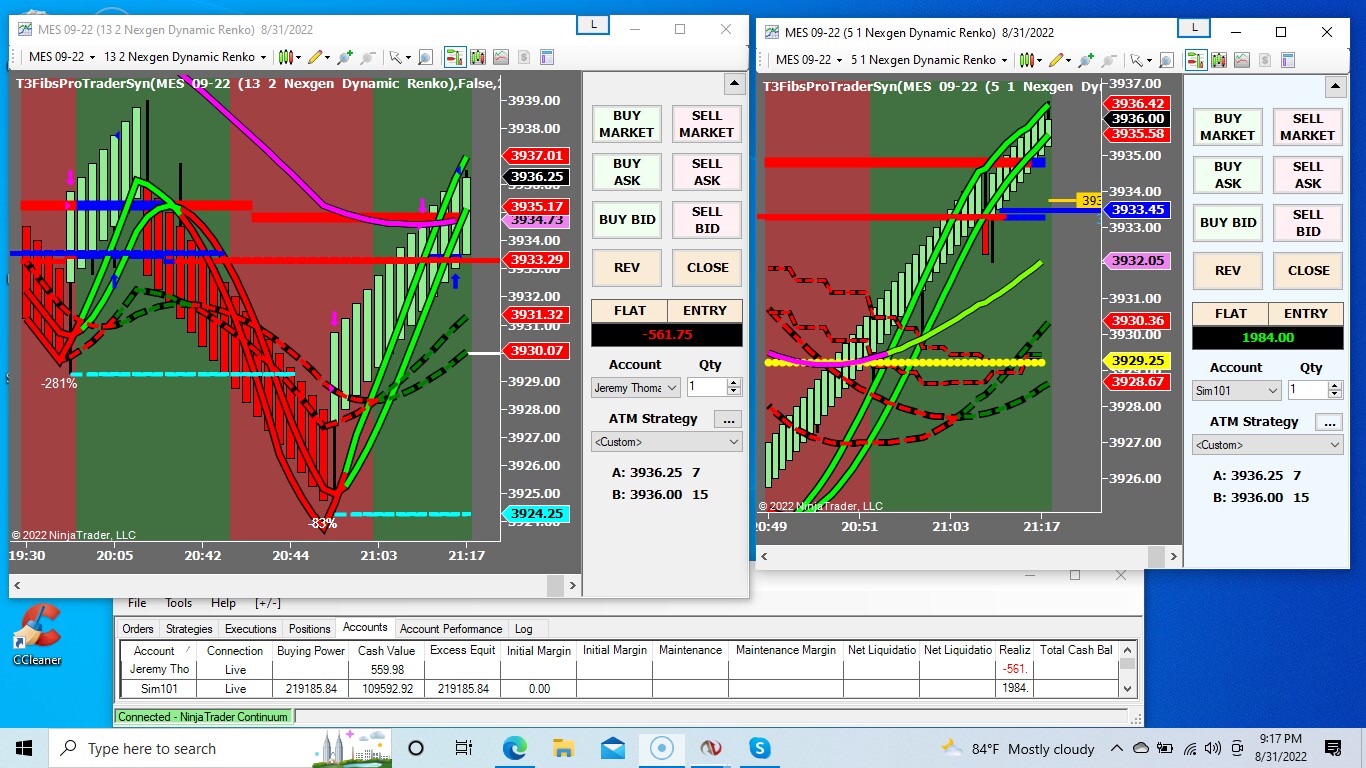Open Task View from the taskbar
This screenshot has height=768, width=1366.
[x=464, y=748]
